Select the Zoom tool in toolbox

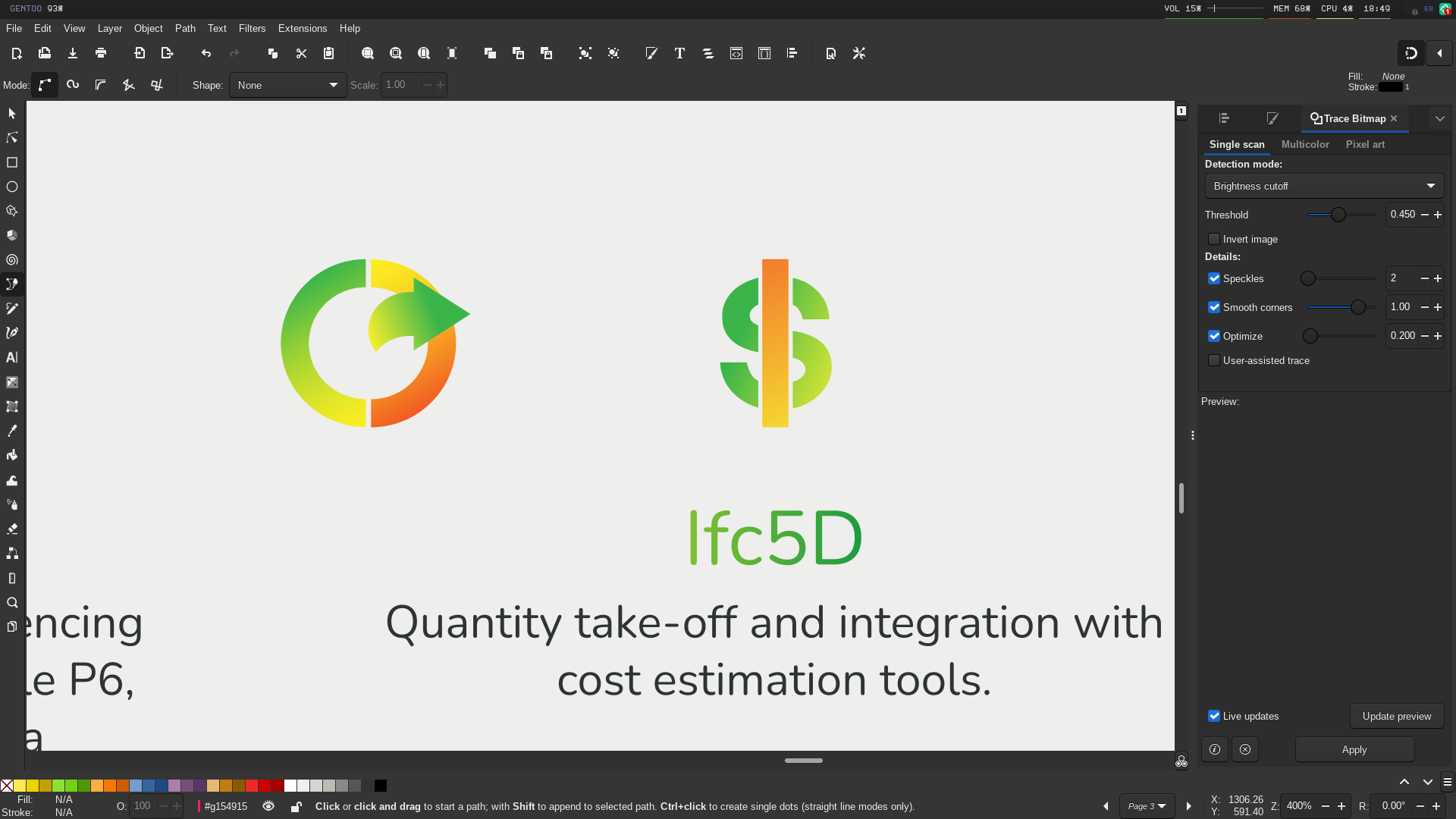12,603
